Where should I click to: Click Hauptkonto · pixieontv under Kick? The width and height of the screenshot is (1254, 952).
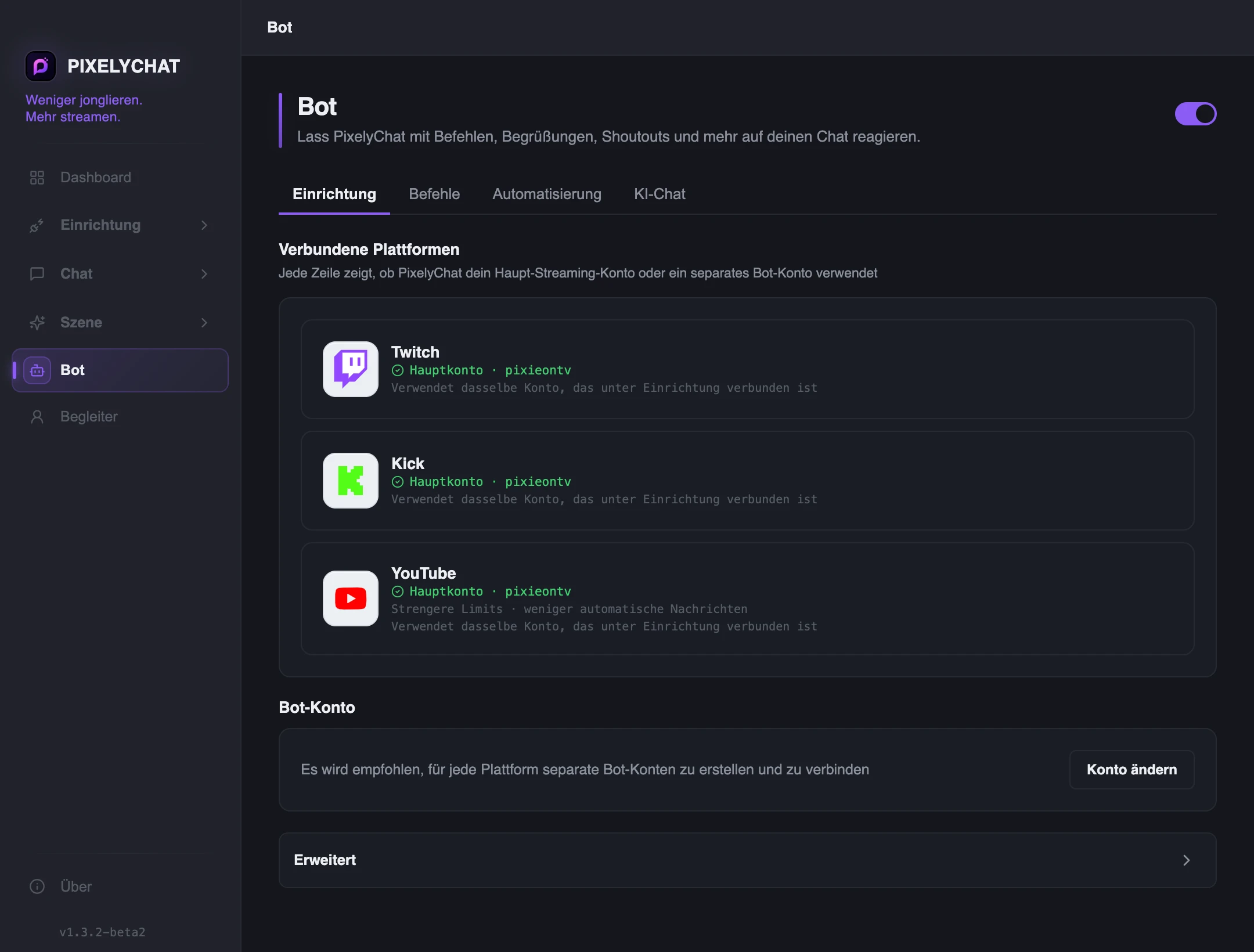(491, 482)
